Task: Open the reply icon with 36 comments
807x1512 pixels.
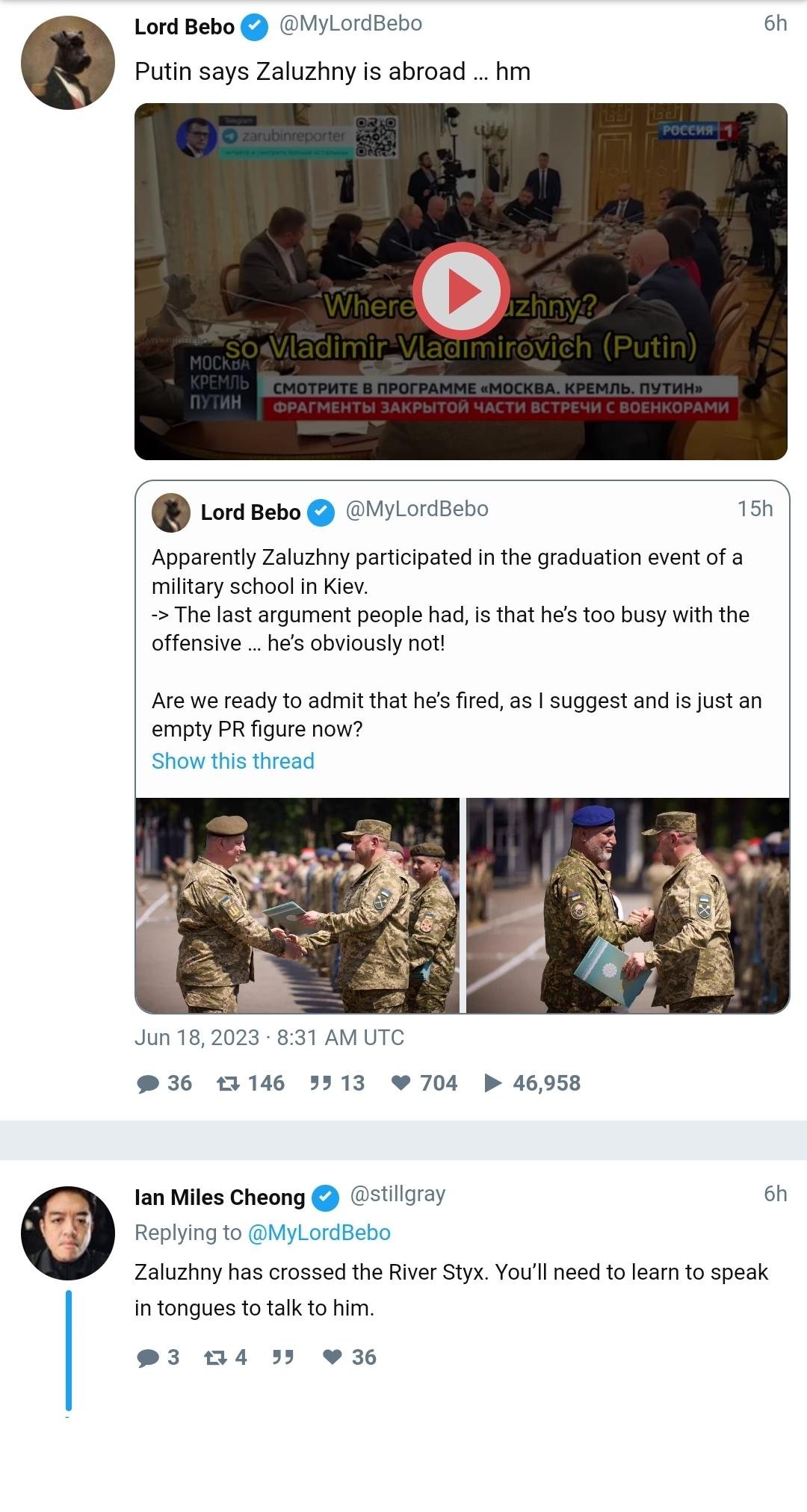Action: tap(149, 1083)
